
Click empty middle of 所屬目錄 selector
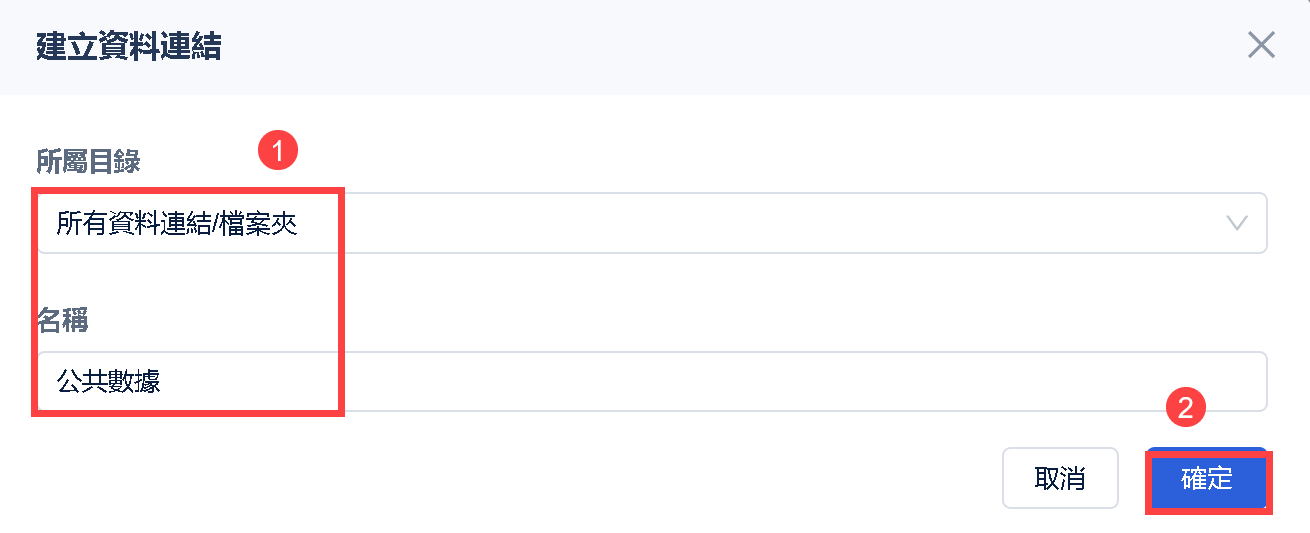pos(750,223)
